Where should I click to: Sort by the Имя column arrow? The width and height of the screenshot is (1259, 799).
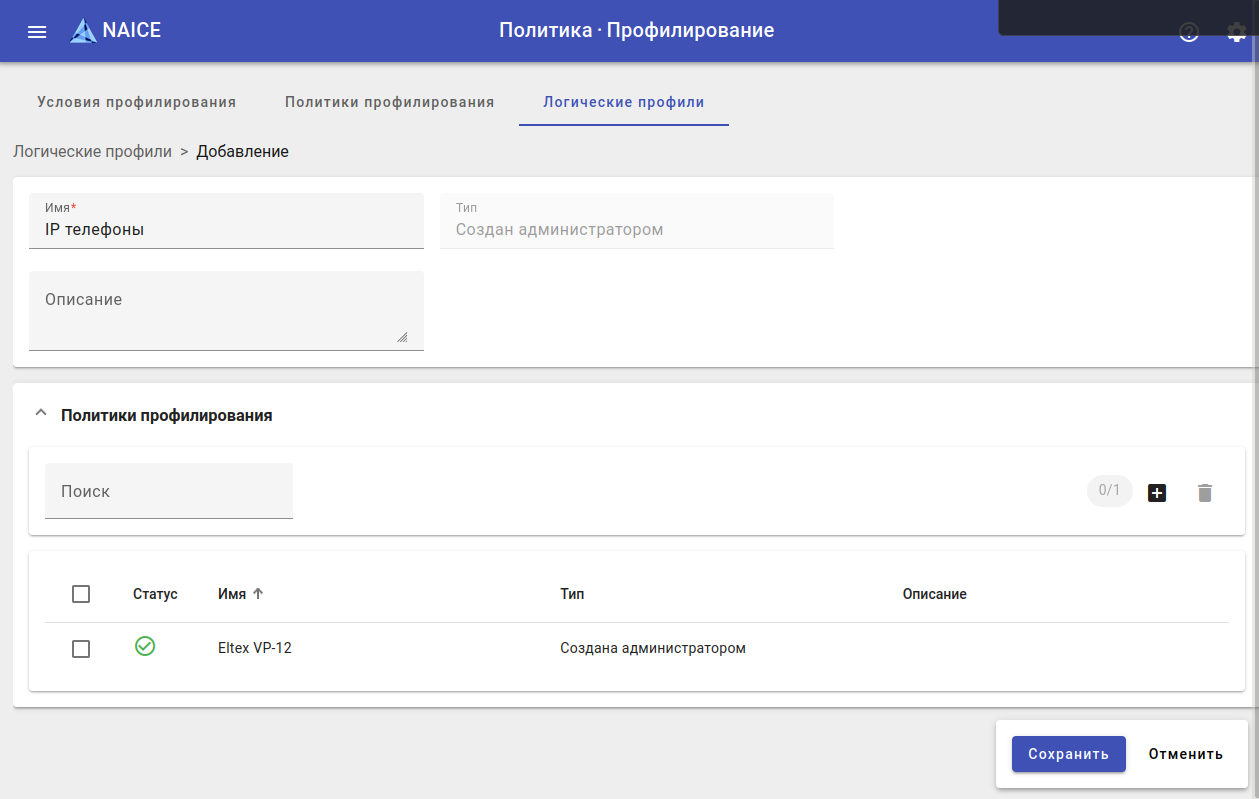[x=258, y=593]
